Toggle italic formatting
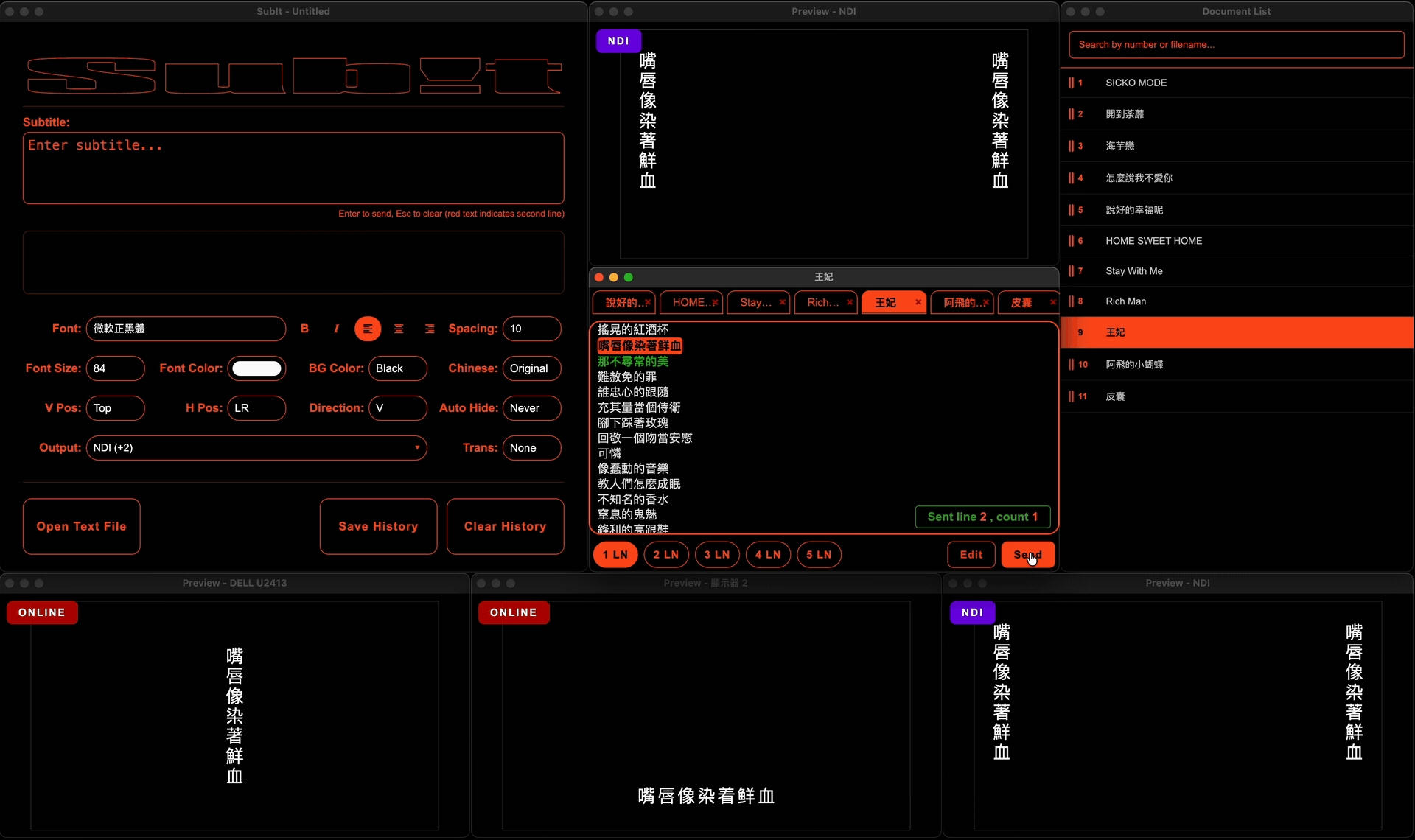The width and height of the screenshot is (1415, 840). point(336,329)
